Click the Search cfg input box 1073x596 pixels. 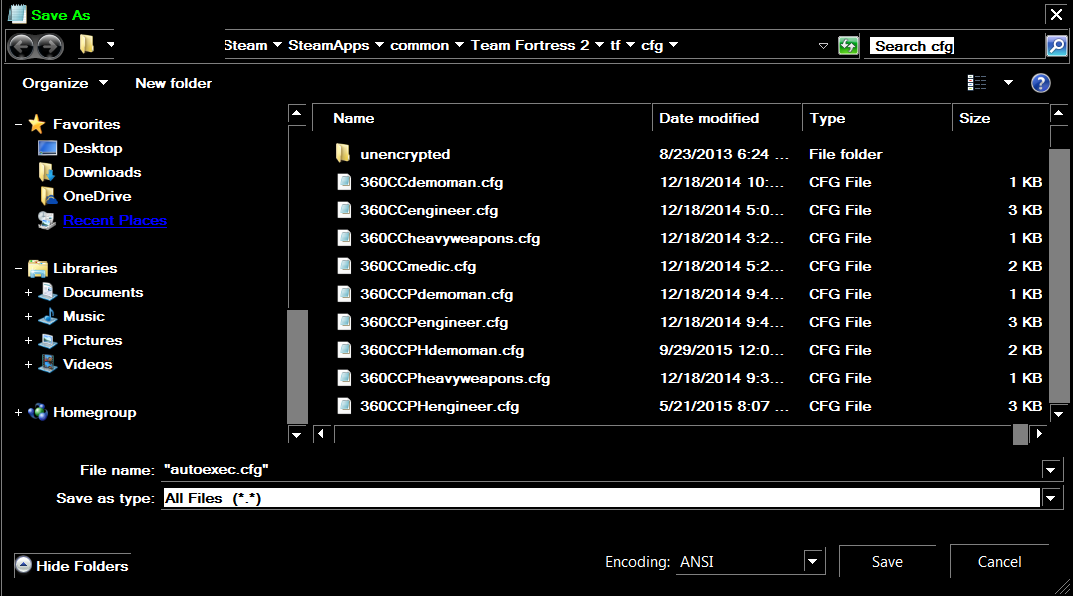[955, 46]
